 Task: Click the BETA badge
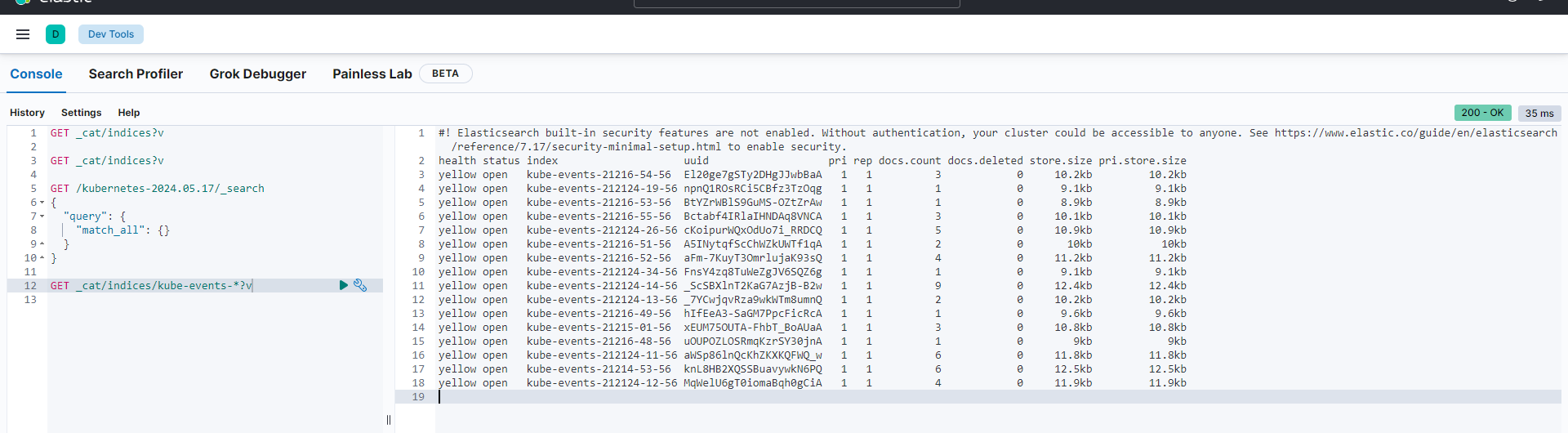pyautogui.click(x=445, y=74)
